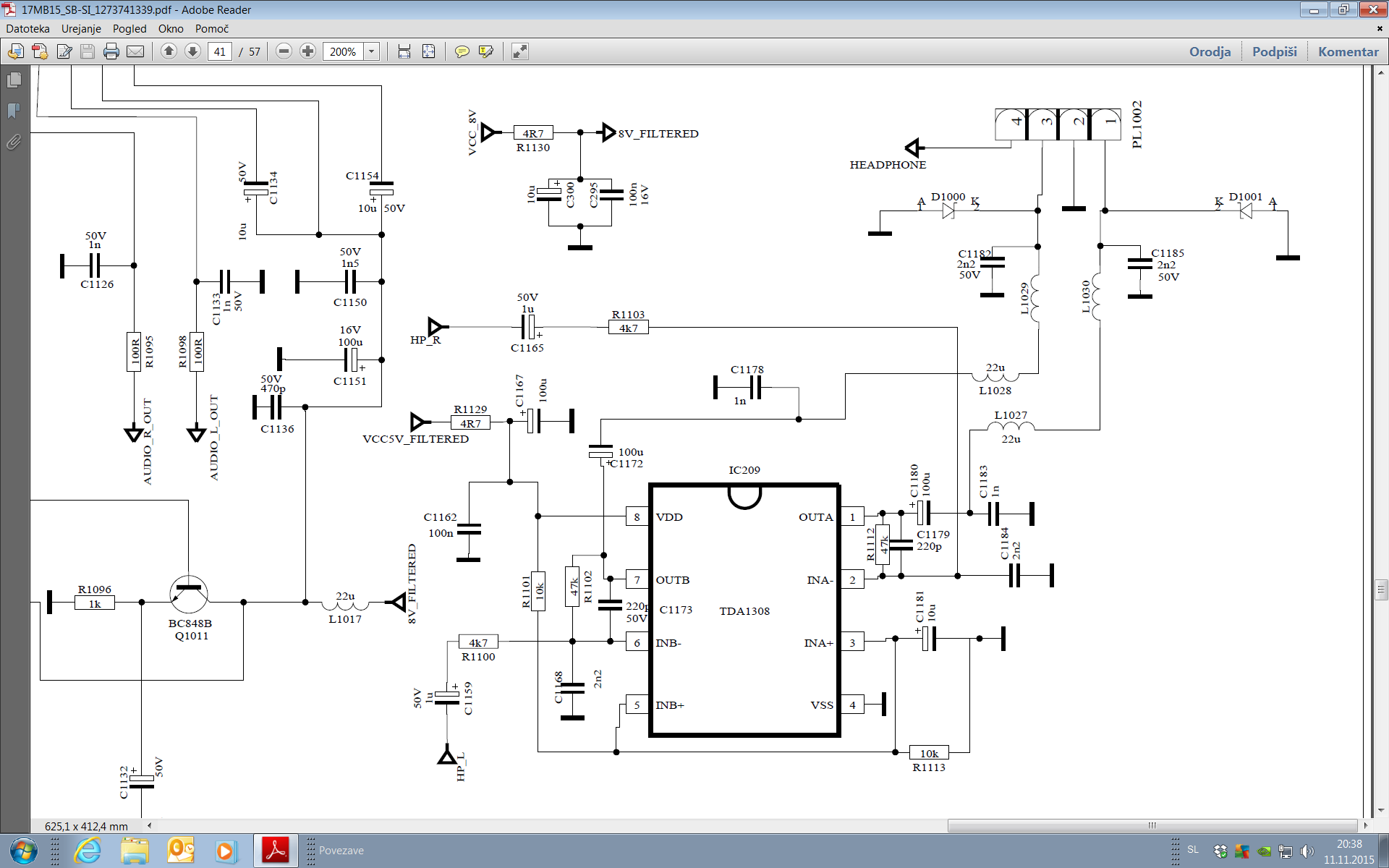Open the Komentar pane
This screenshot has width=1389, height=868.
pos(1348,51)
